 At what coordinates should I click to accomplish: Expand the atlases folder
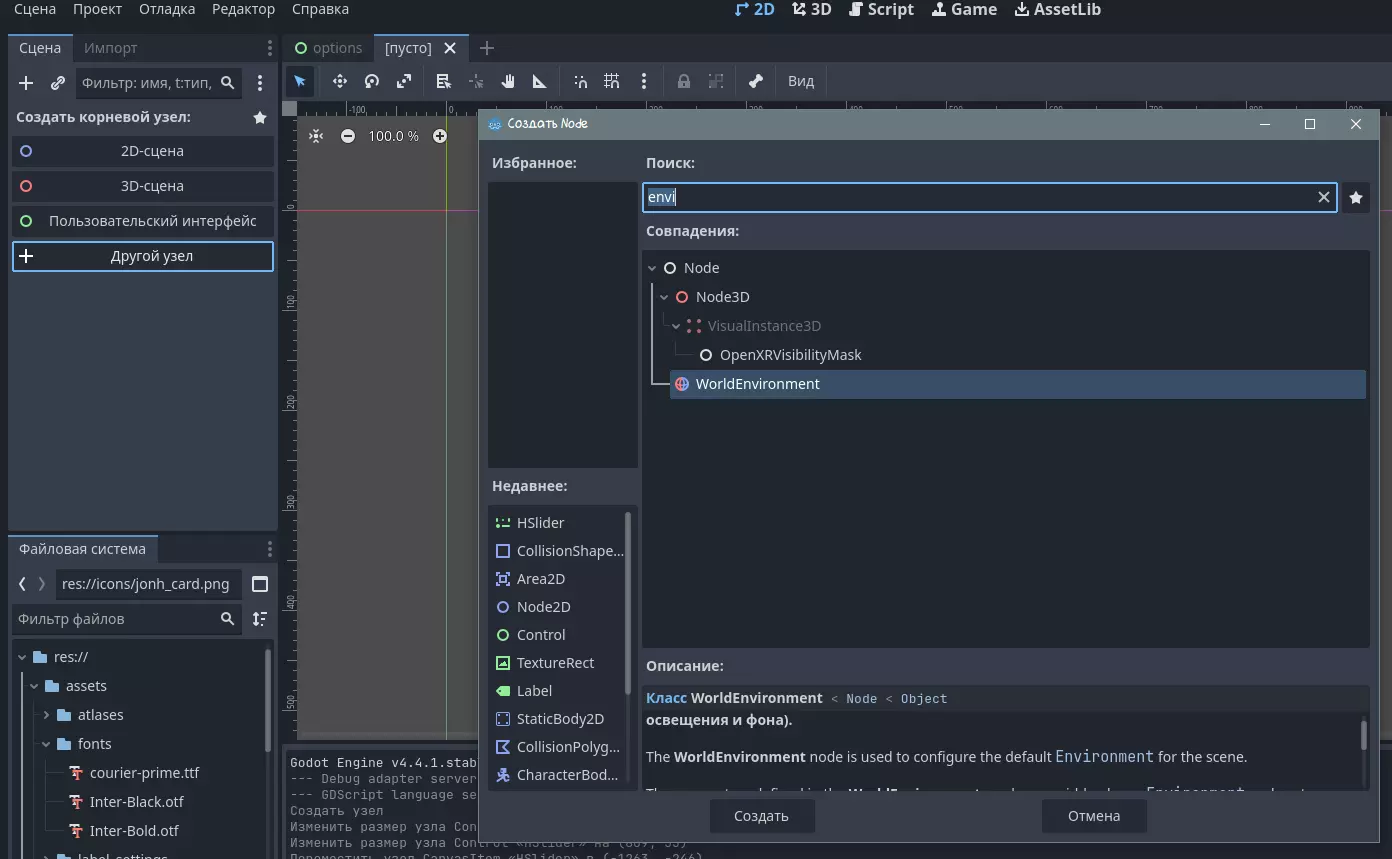tap(46, 715)
